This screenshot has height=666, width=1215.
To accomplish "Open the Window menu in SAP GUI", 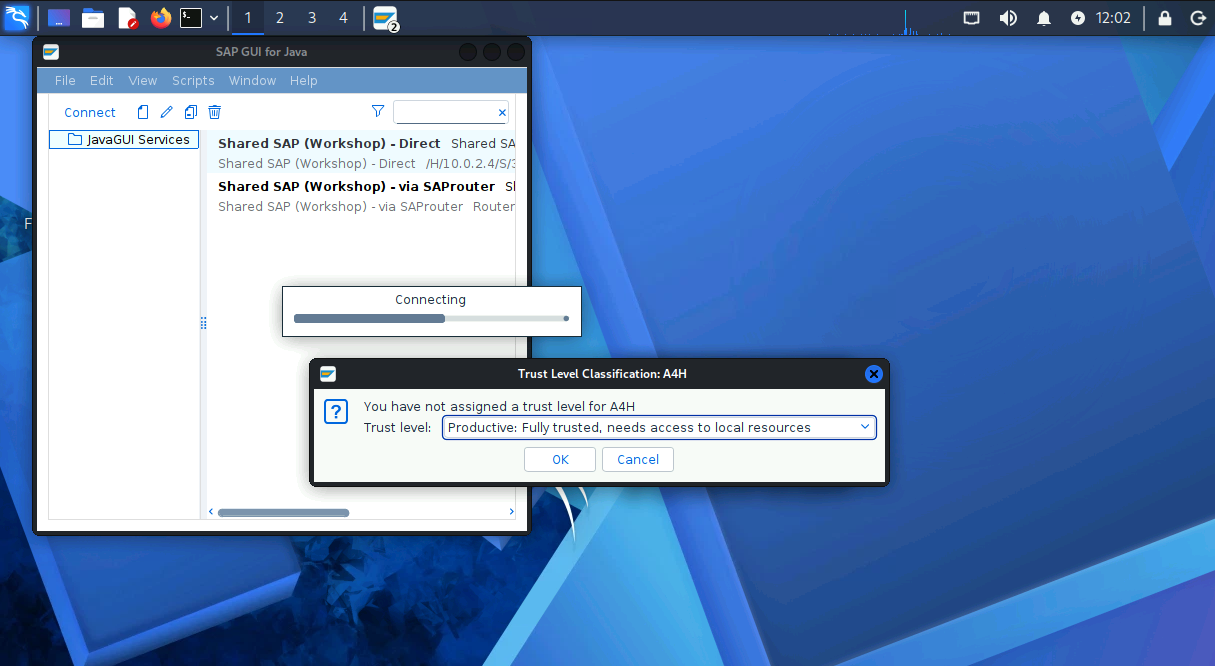I will [x=252, y=81].
